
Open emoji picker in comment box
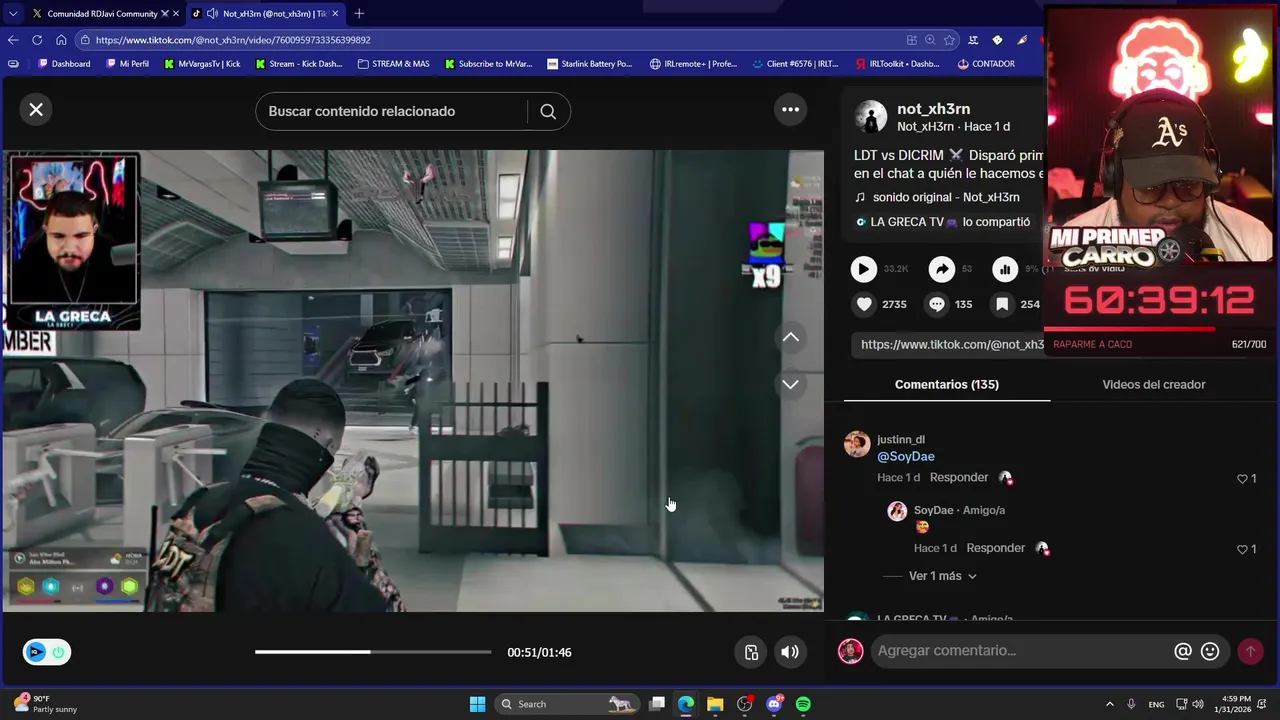tap(1210, 651)
